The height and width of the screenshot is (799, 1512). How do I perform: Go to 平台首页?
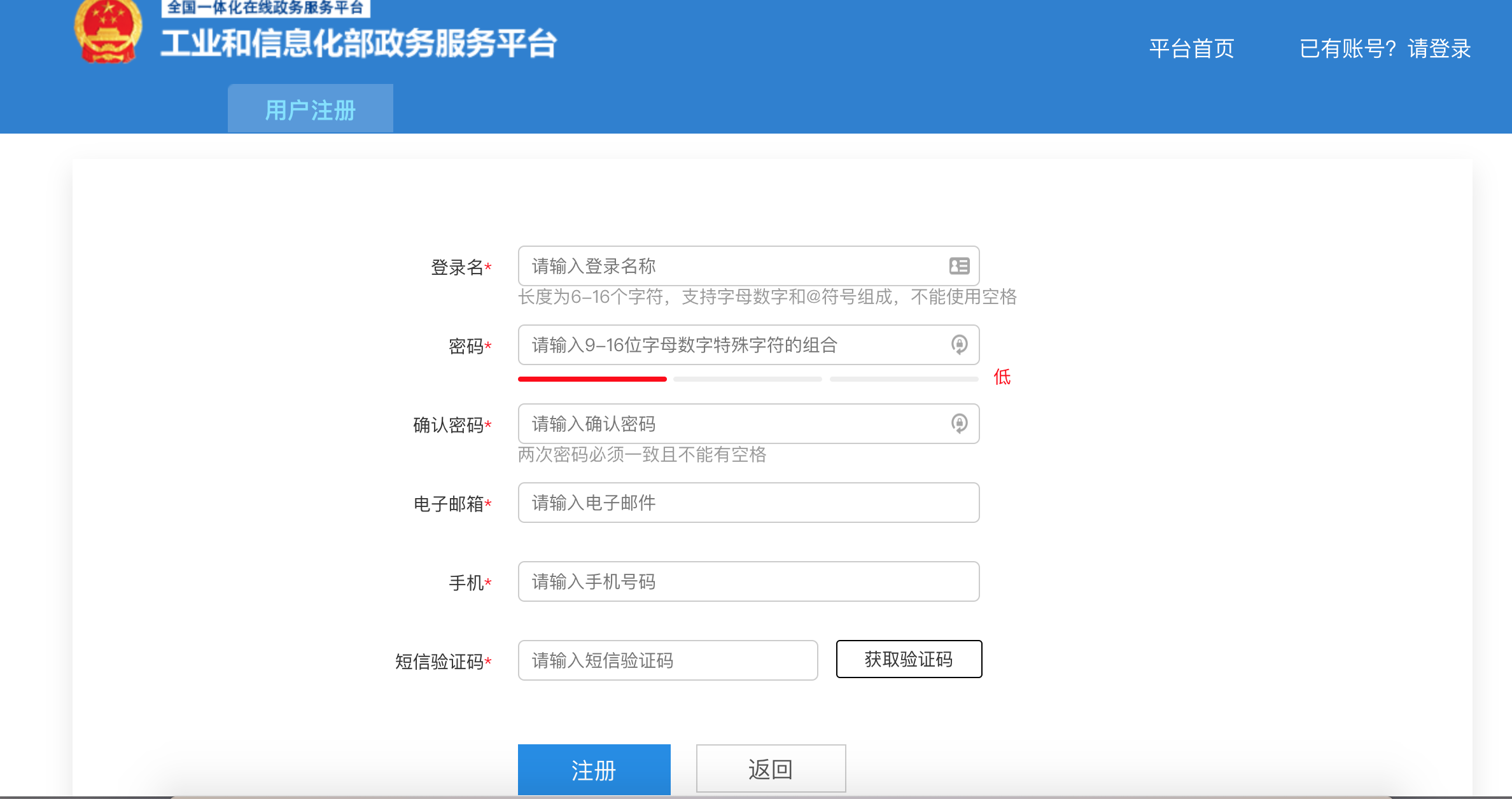point(1191,48)
